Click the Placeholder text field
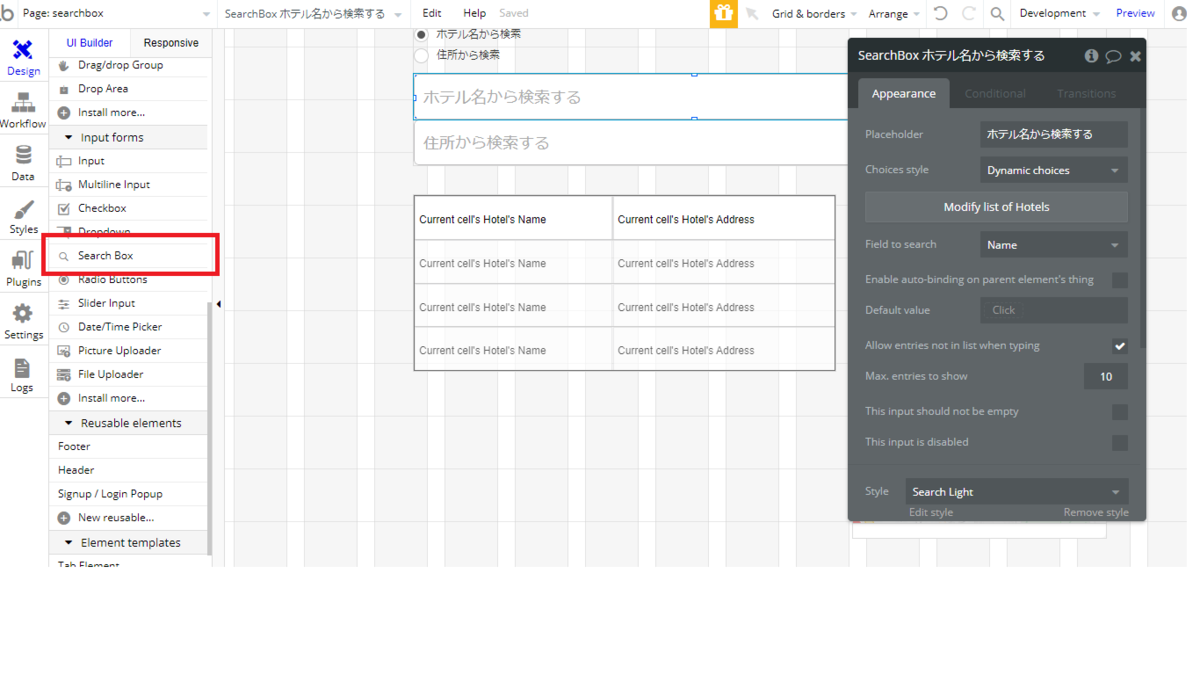Image resolution: width=1200 pixels, height=675 pixels. coord(1053,134)
